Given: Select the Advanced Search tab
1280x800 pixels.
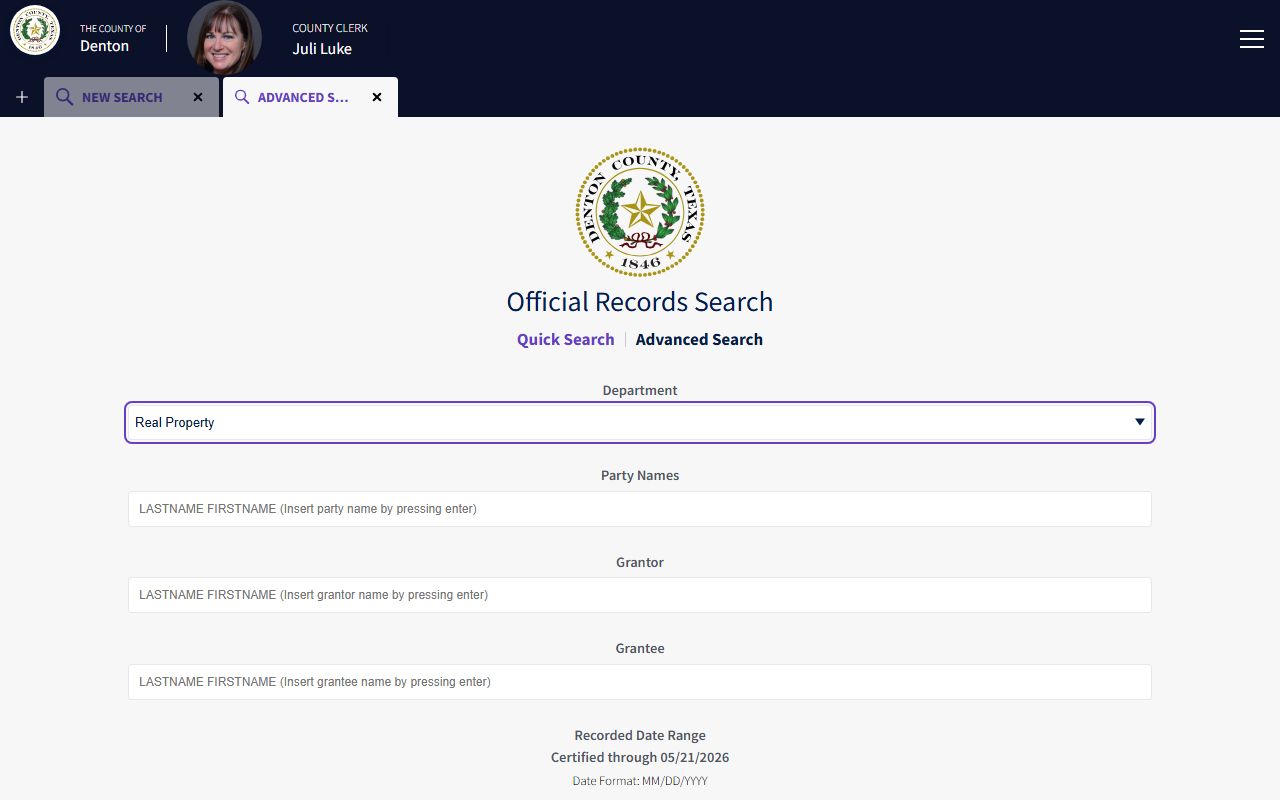Looking at the screenshot, I should tap(310, 97).
